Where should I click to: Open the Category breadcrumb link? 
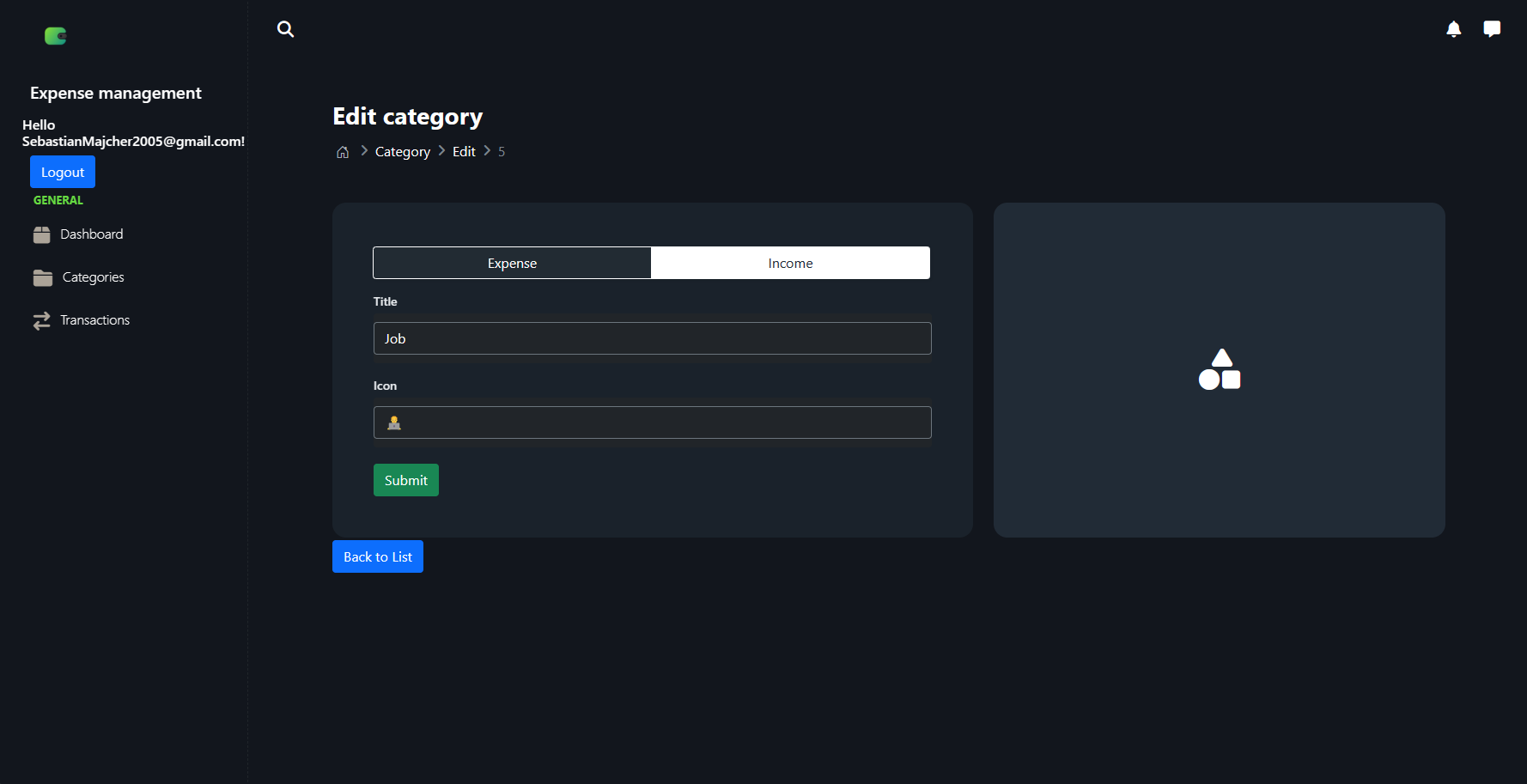402,151
